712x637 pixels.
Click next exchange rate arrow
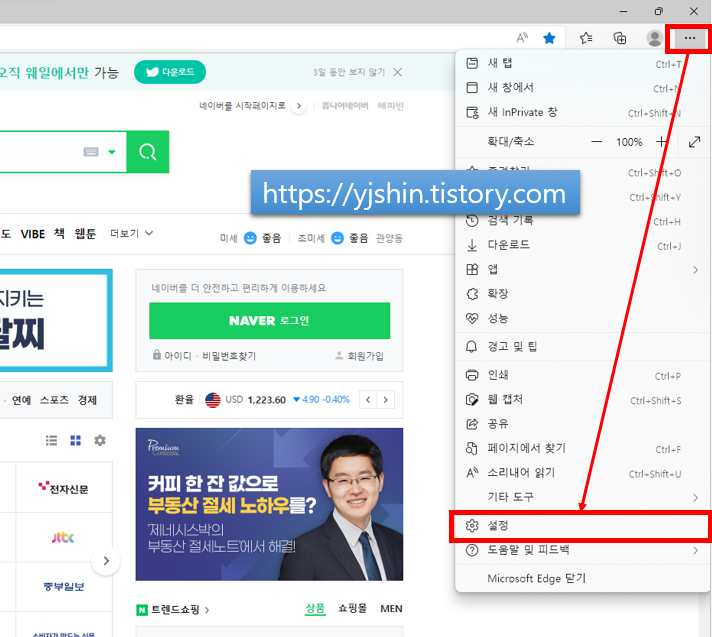point(386,400)
